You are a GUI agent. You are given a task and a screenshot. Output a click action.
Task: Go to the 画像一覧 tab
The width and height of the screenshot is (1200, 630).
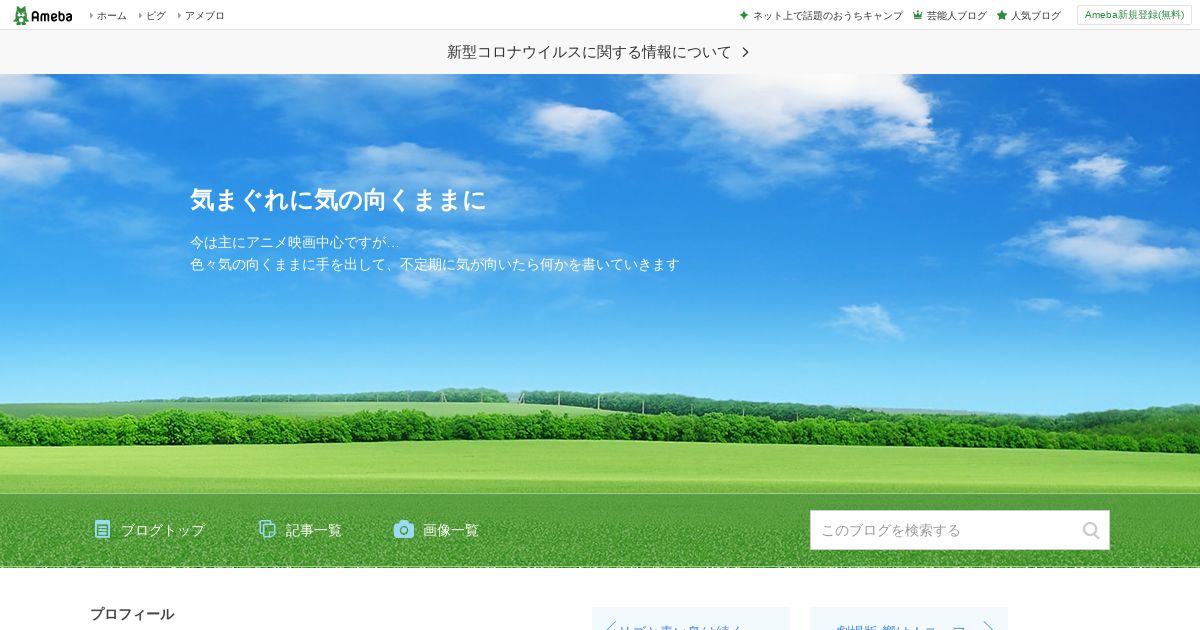coord(437,530)
